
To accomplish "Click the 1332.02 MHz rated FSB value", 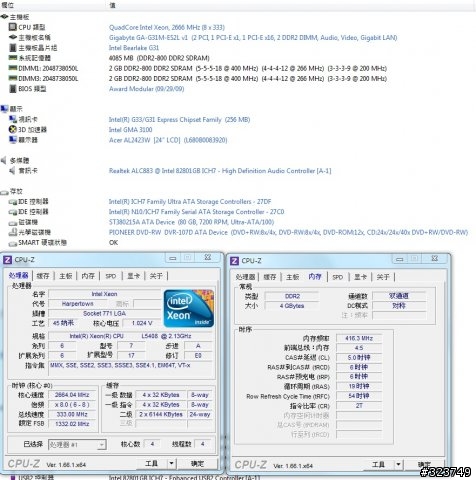I will (x=72, y=424).
